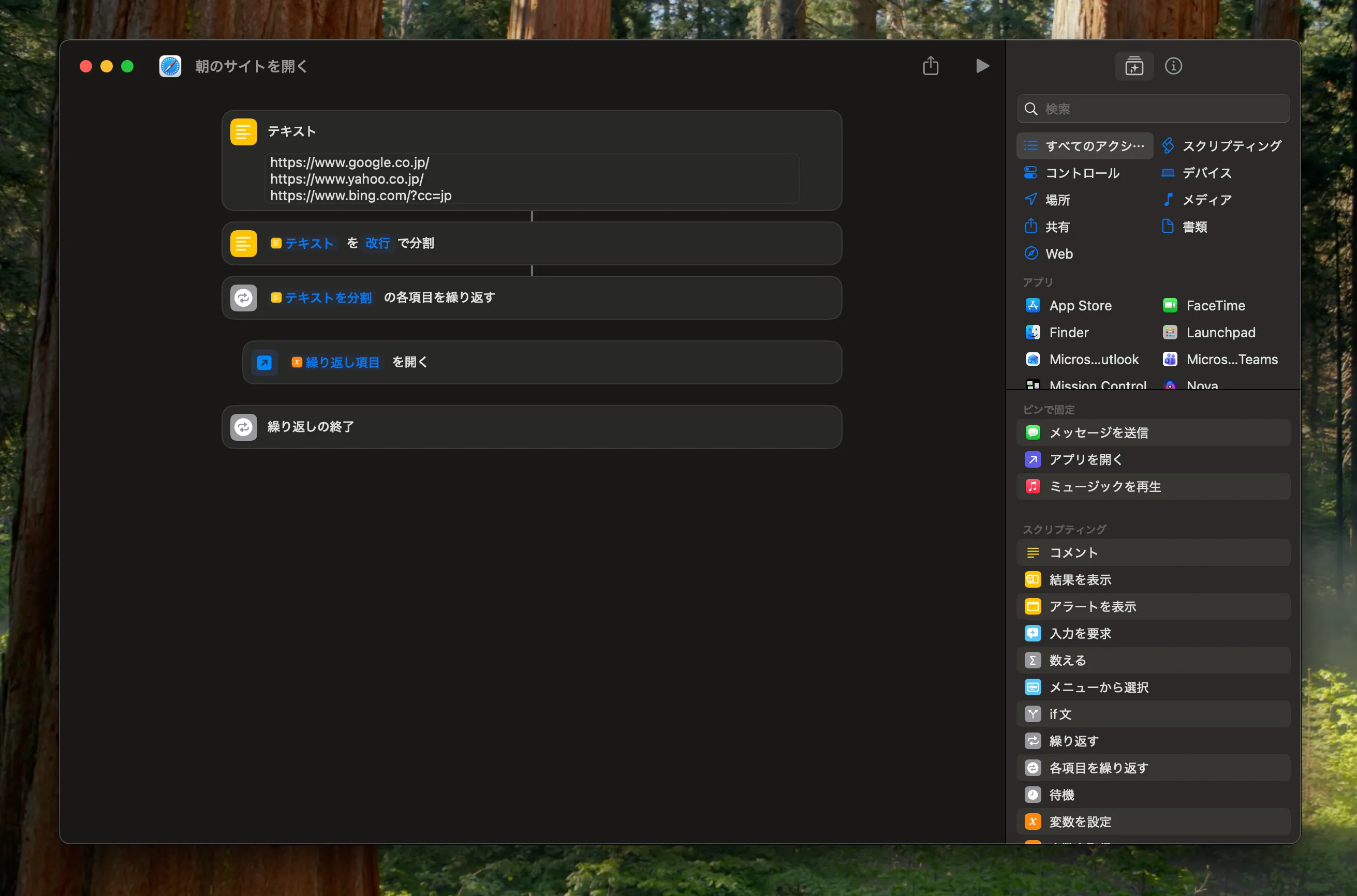Add the pinned メッセージを送信 action
Viewport: 1357px width, 896px height.
1153,432
